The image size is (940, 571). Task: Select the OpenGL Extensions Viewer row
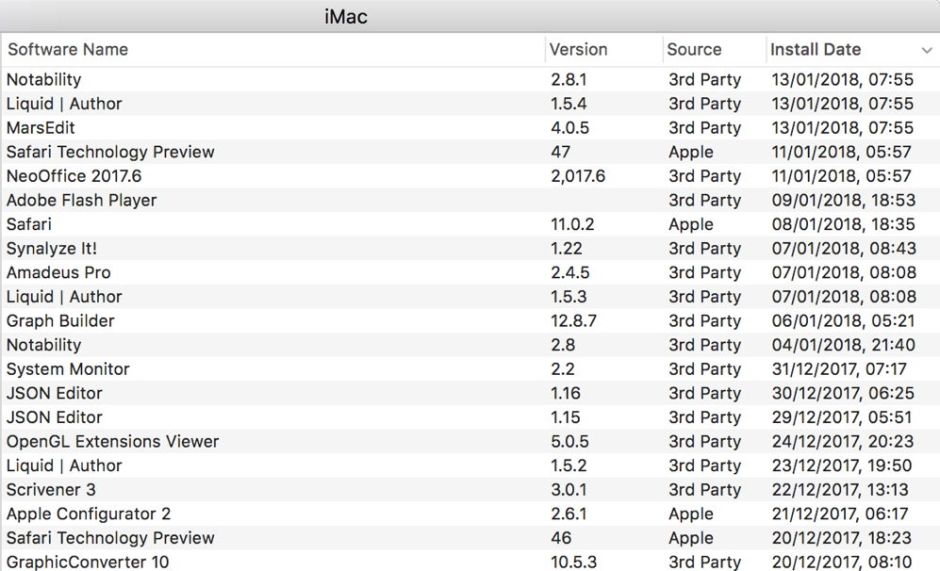tap(112, 441)
